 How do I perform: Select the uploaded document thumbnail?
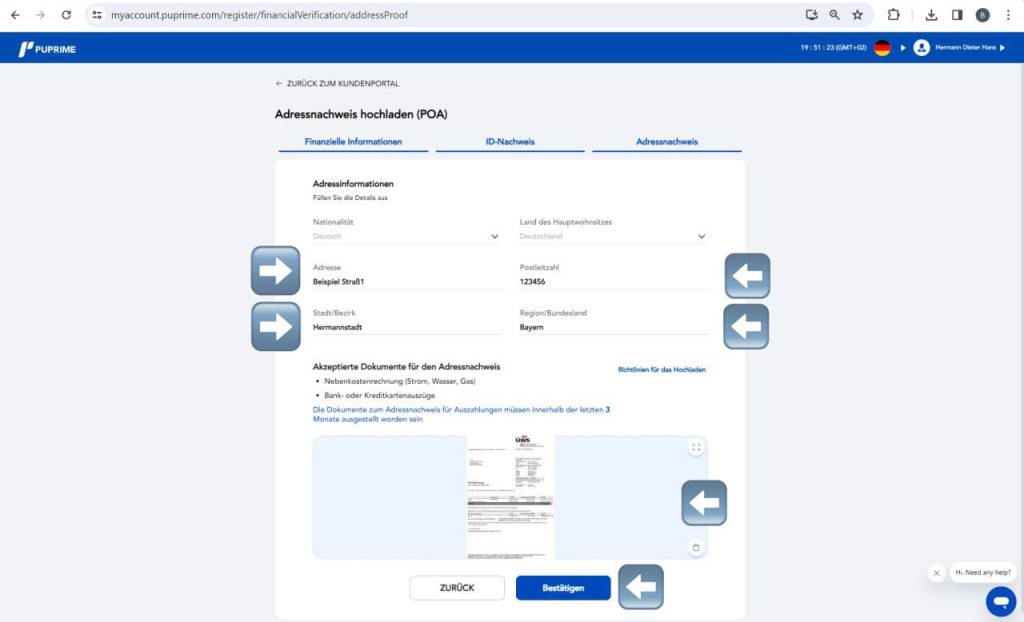tap(510, 496)
